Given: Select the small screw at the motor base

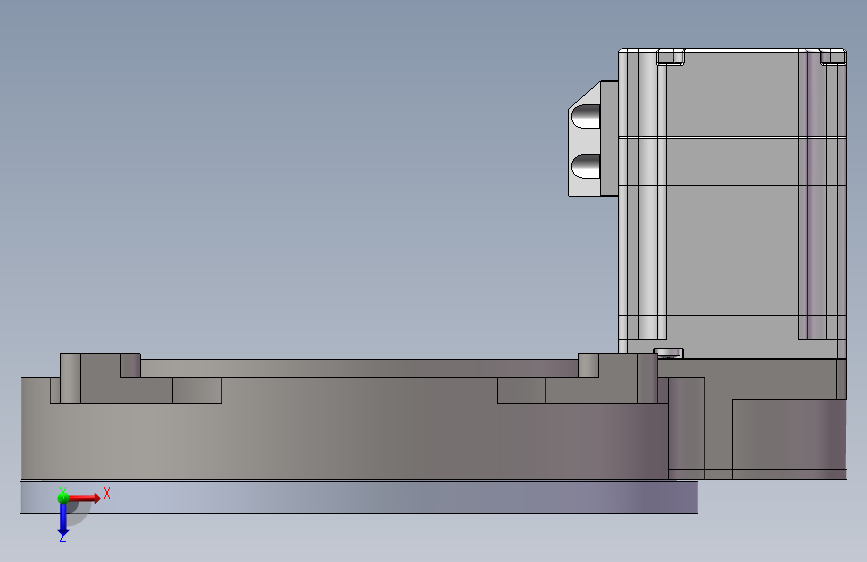Looking at the screenshot, I should point(668,353).
